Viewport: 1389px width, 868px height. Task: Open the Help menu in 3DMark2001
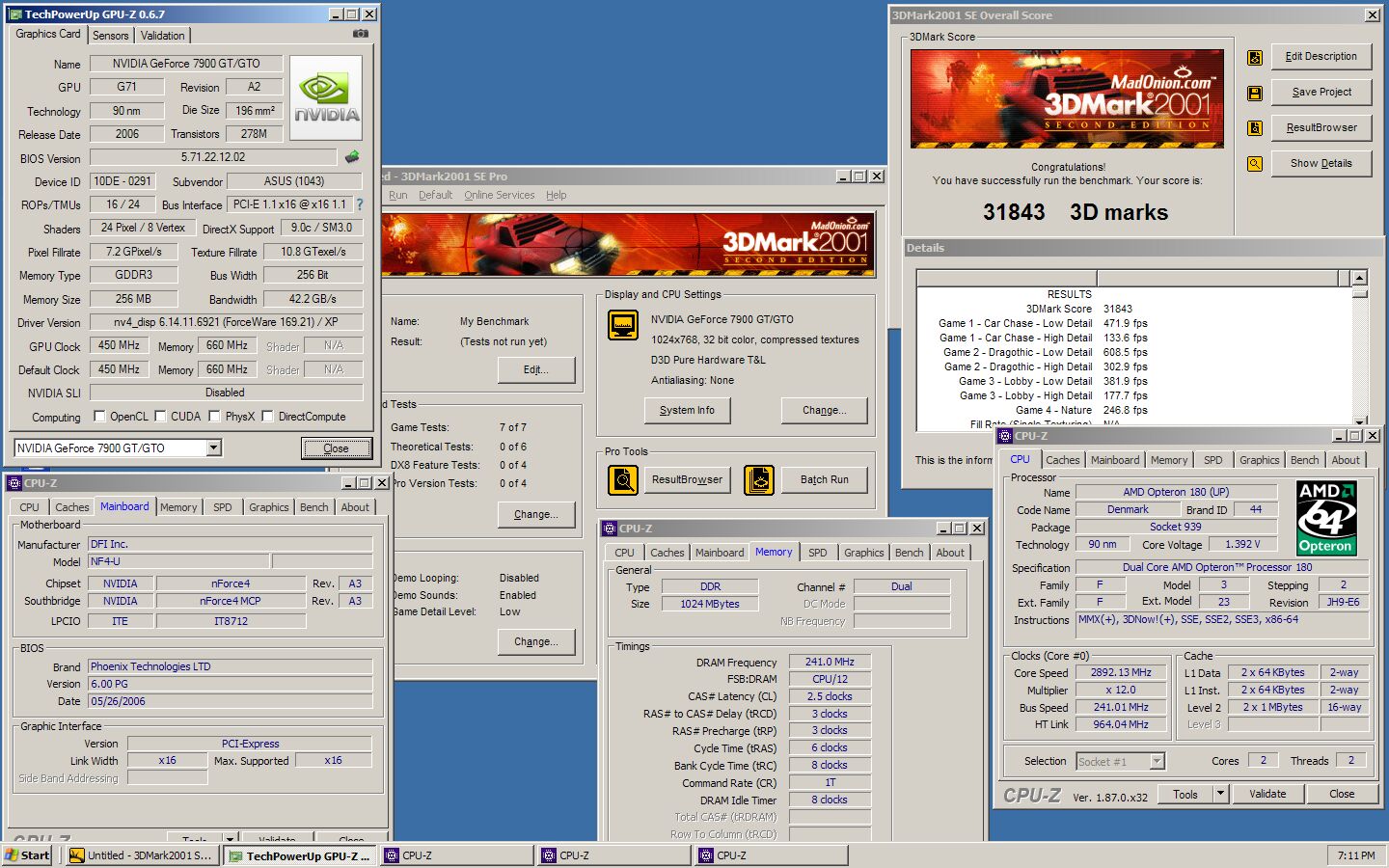pos(557,195)
